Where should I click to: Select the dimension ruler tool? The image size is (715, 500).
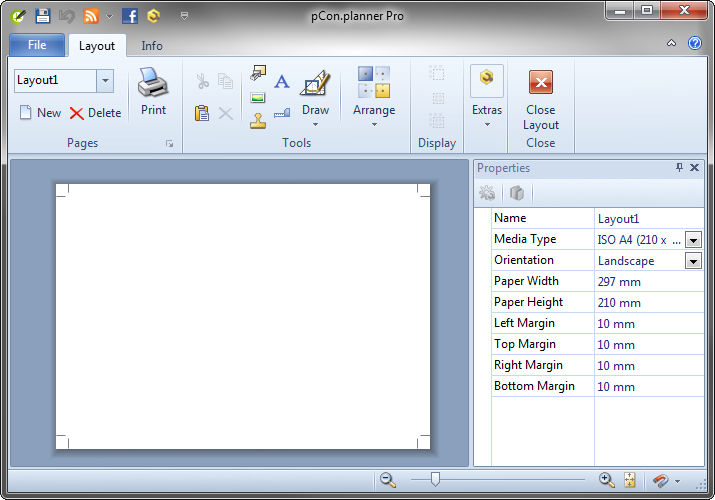point(282,113)
